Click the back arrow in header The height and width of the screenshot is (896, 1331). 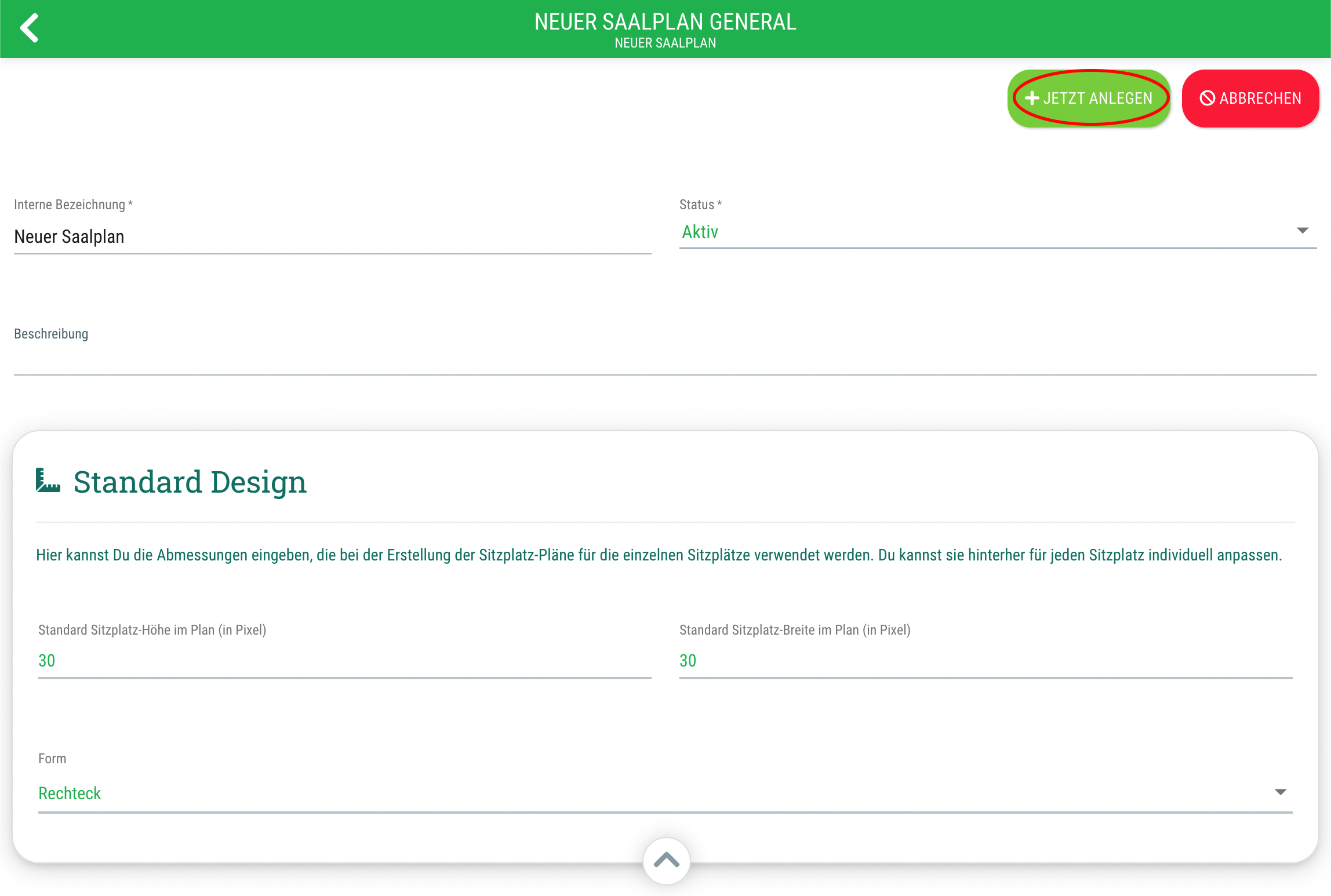[30, 28]
